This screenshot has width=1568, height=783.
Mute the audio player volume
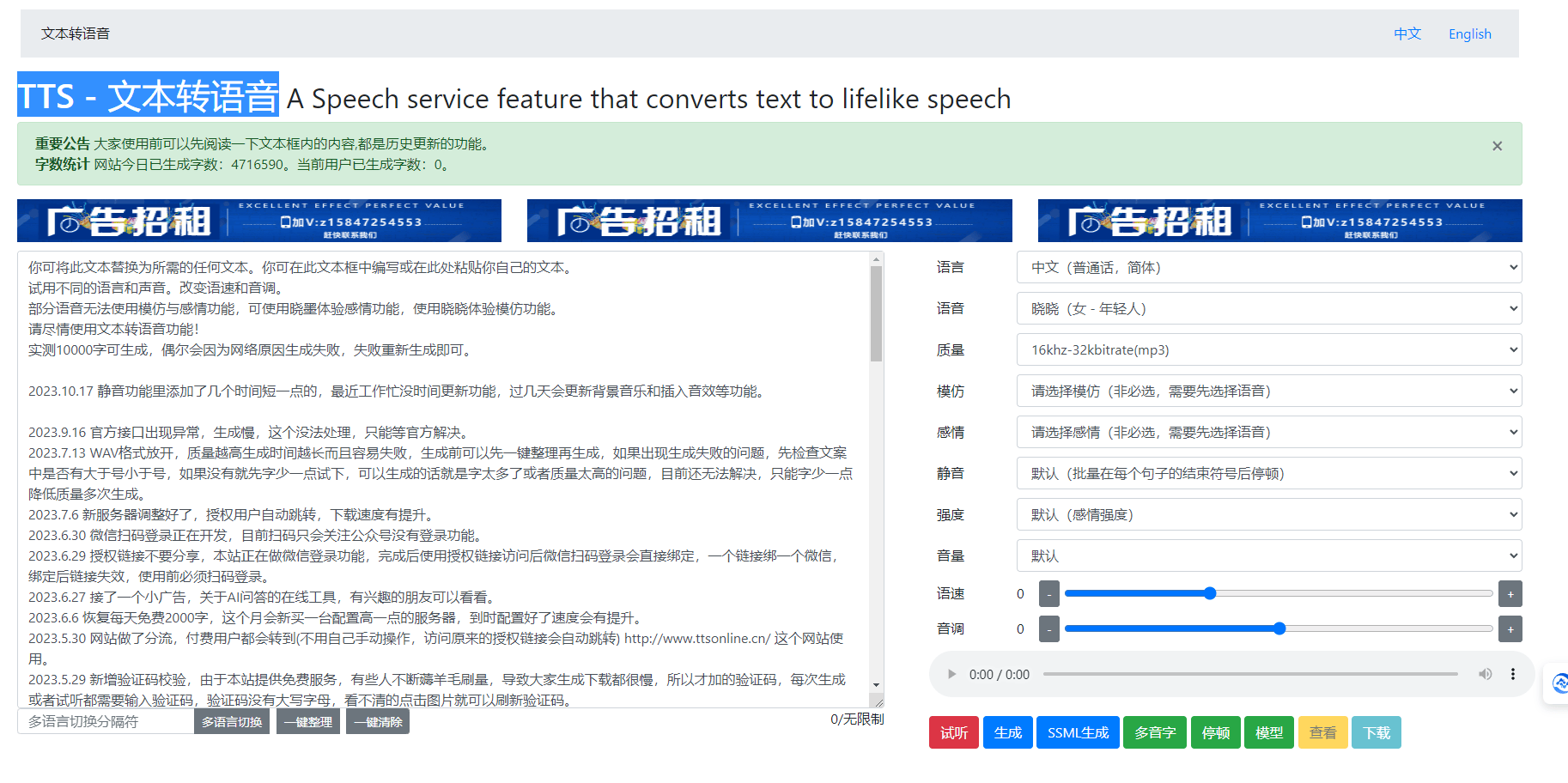tap(1485, 675)
